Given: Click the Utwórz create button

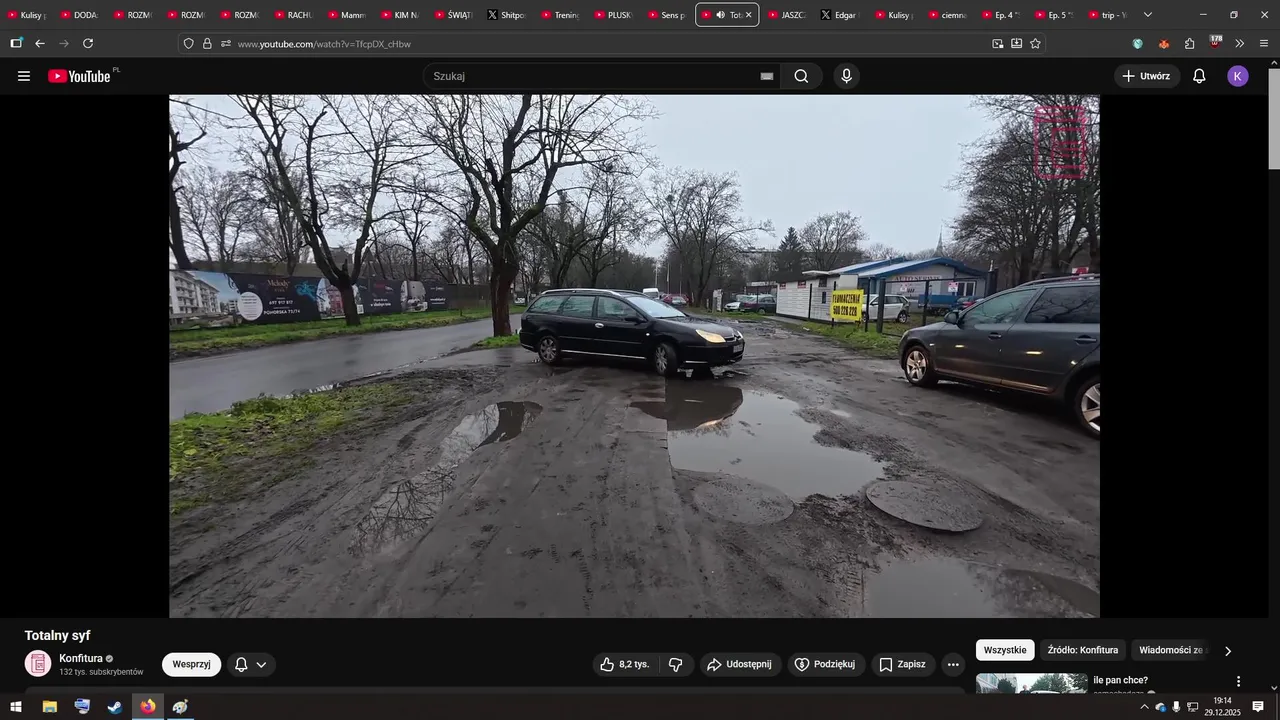Looking at the screenshot, I should (x=1147, y=76).
